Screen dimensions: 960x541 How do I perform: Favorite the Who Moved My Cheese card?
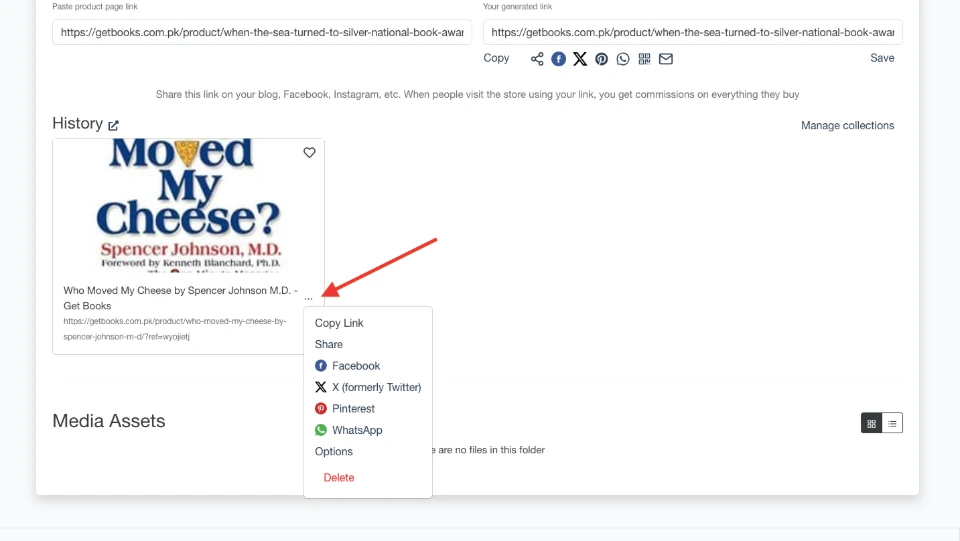coord(309,153)
